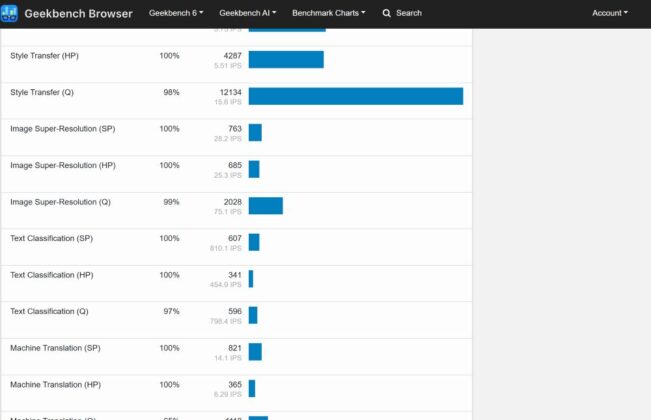
Task: Select the Style Transfer (HP) row label
Action: pyautogui.click(x=44, y=56)
